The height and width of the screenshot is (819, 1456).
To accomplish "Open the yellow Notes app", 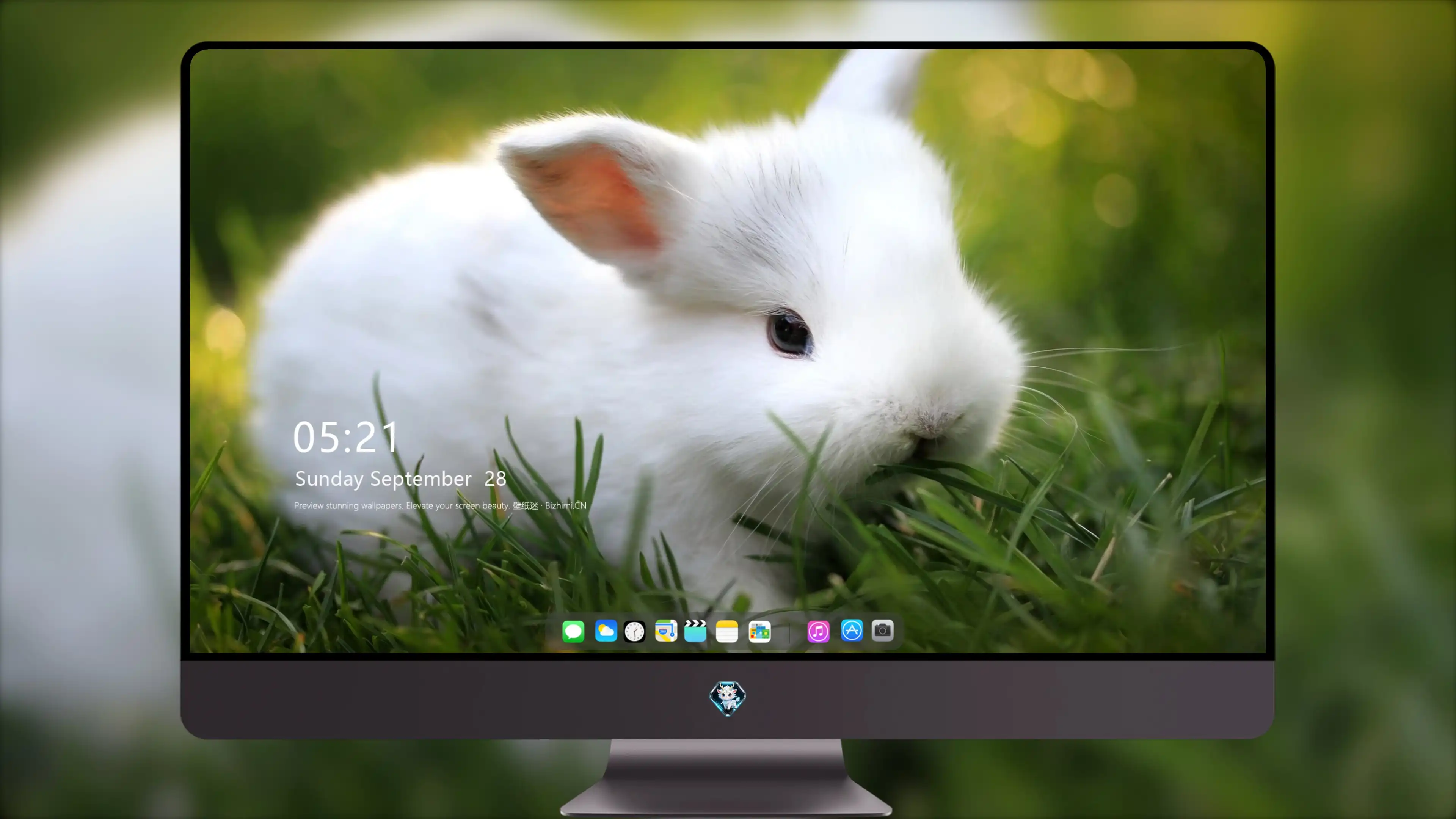I will point(727,631).
